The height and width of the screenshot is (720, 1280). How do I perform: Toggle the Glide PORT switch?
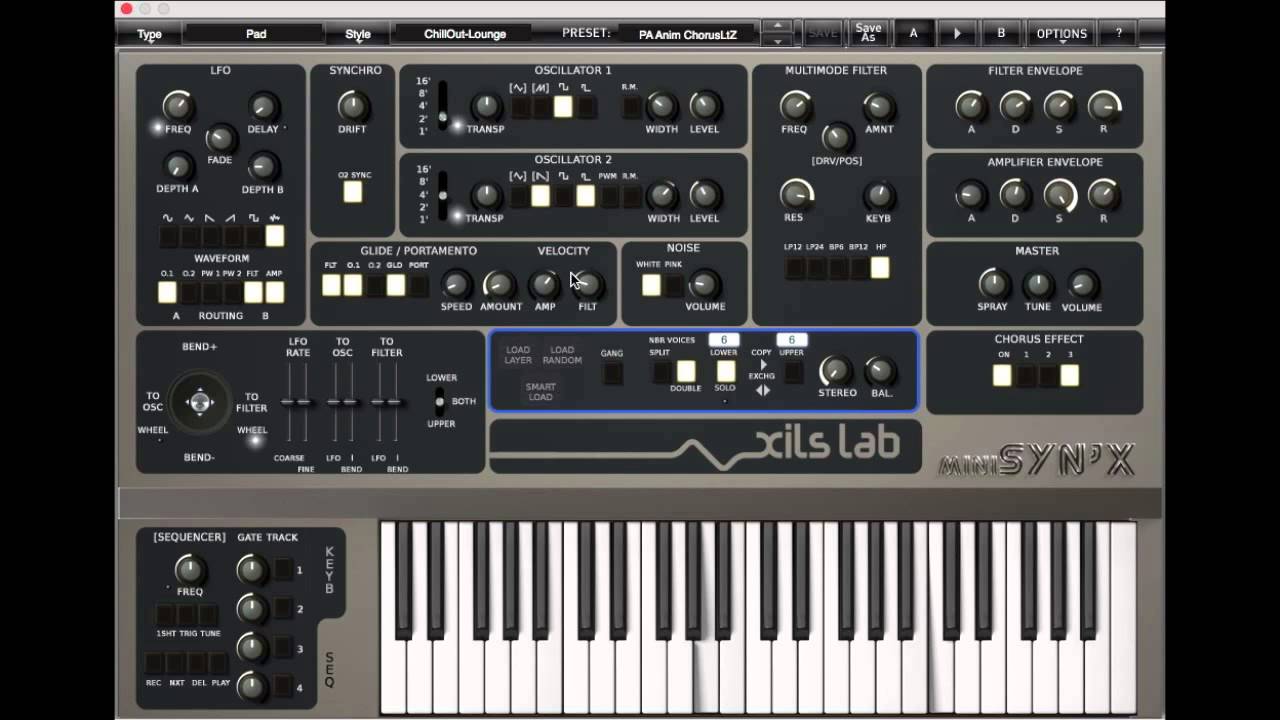[x=418, y=285]
